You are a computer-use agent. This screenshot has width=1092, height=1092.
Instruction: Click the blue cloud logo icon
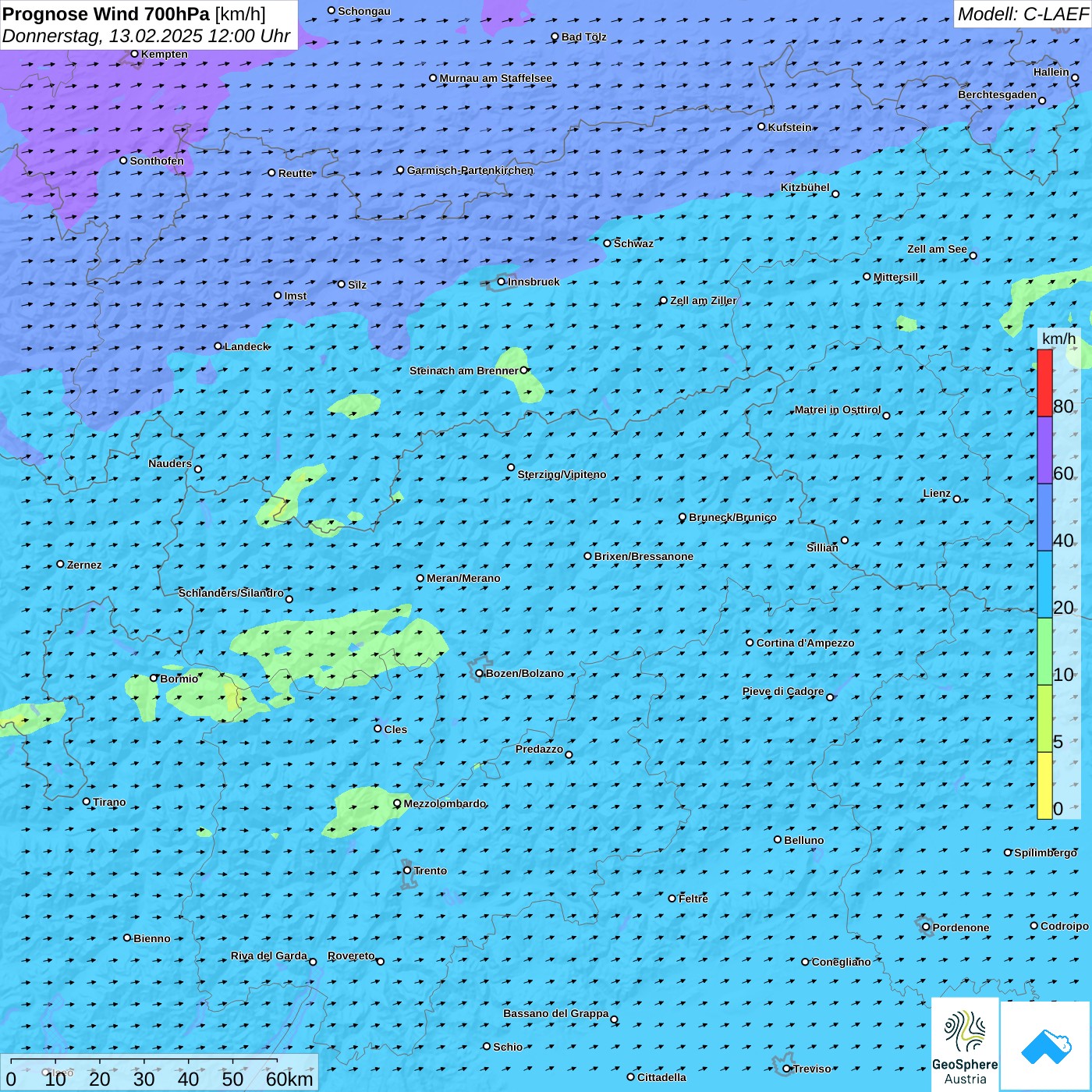[1045, 1047]
